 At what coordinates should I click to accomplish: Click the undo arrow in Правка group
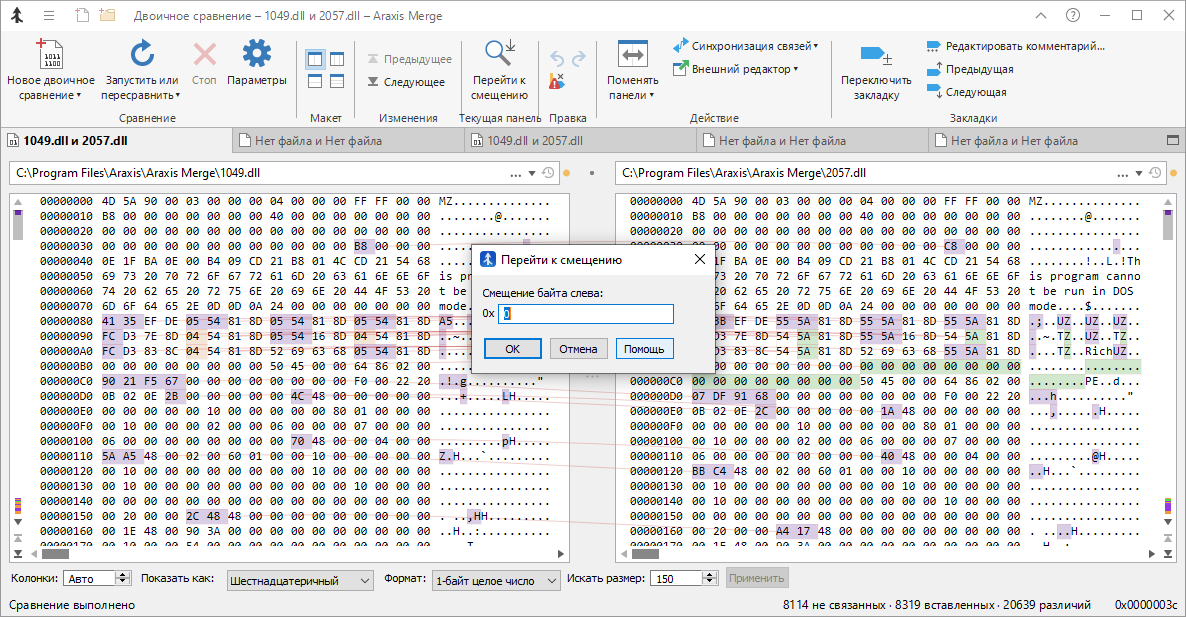[x=557, y=59]
